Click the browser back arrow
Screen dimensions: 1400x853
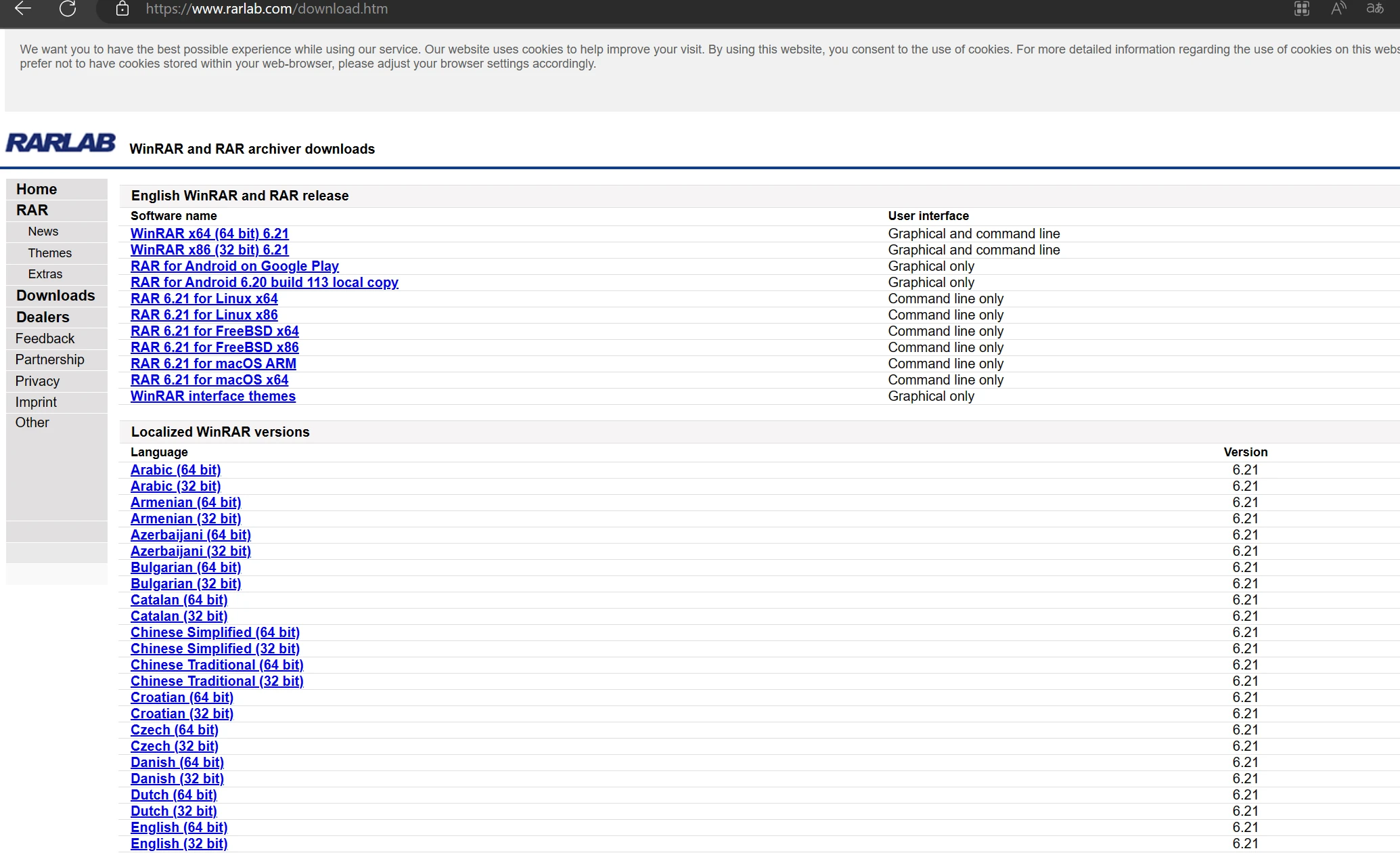23,9
